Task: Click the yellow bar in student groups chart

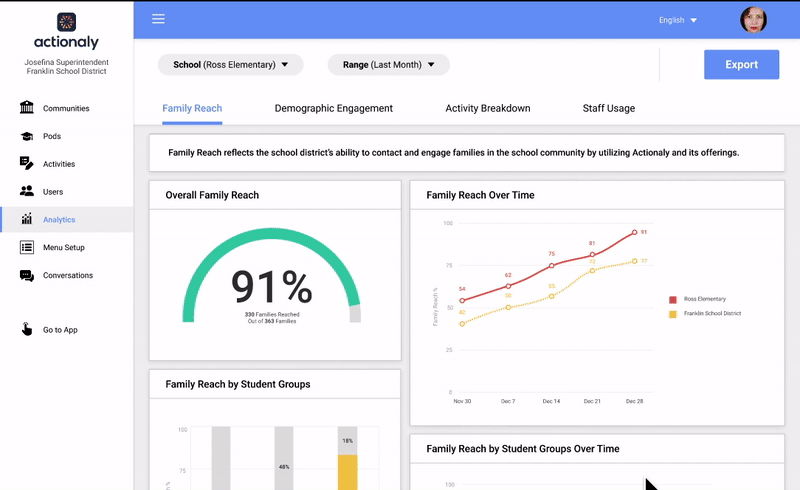Action: tap(347, 472)
